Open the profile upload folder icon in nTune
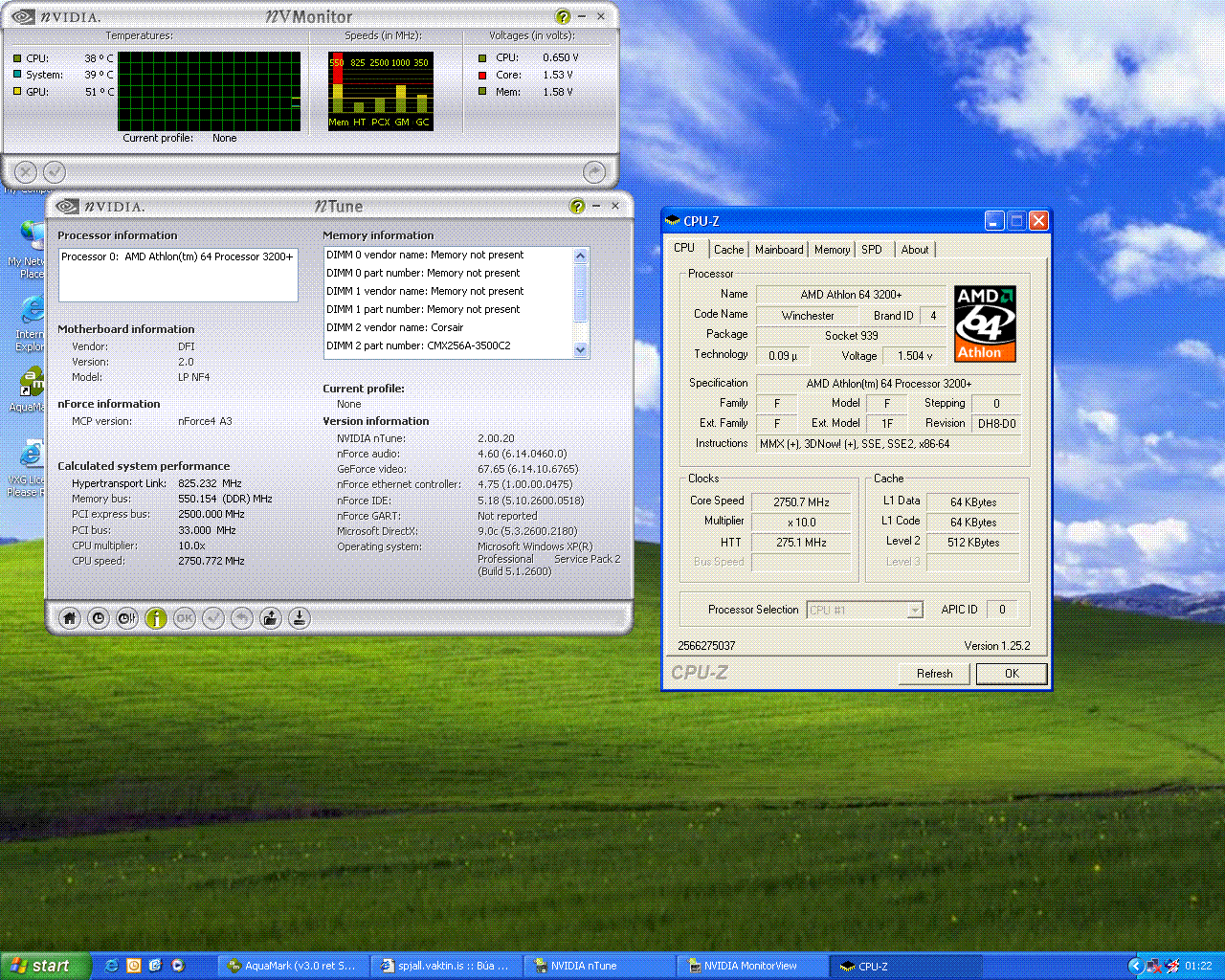 pos(270,618)
